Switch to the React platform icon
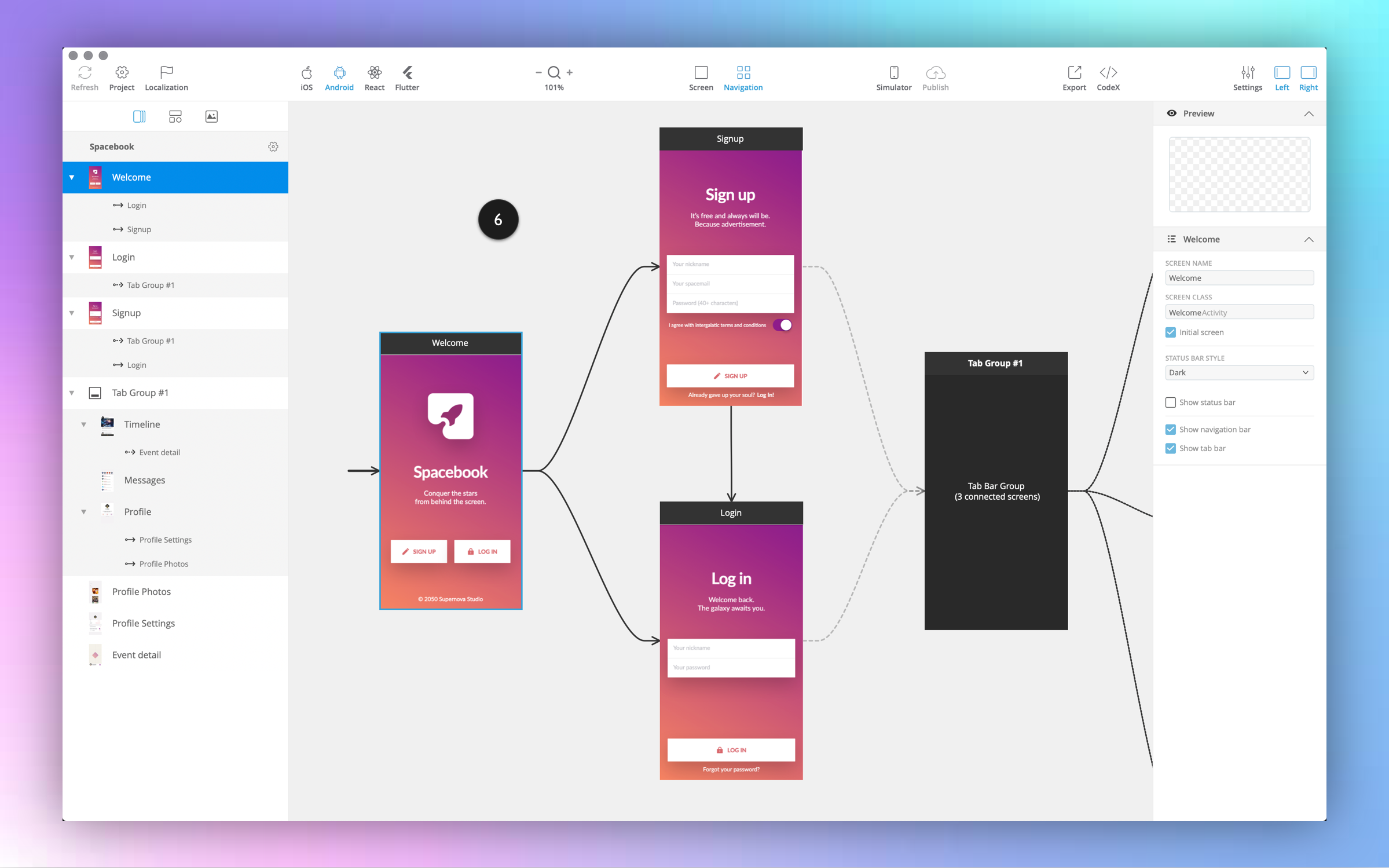The width and height of the screenshot is (1389, 868). [374, 73]
